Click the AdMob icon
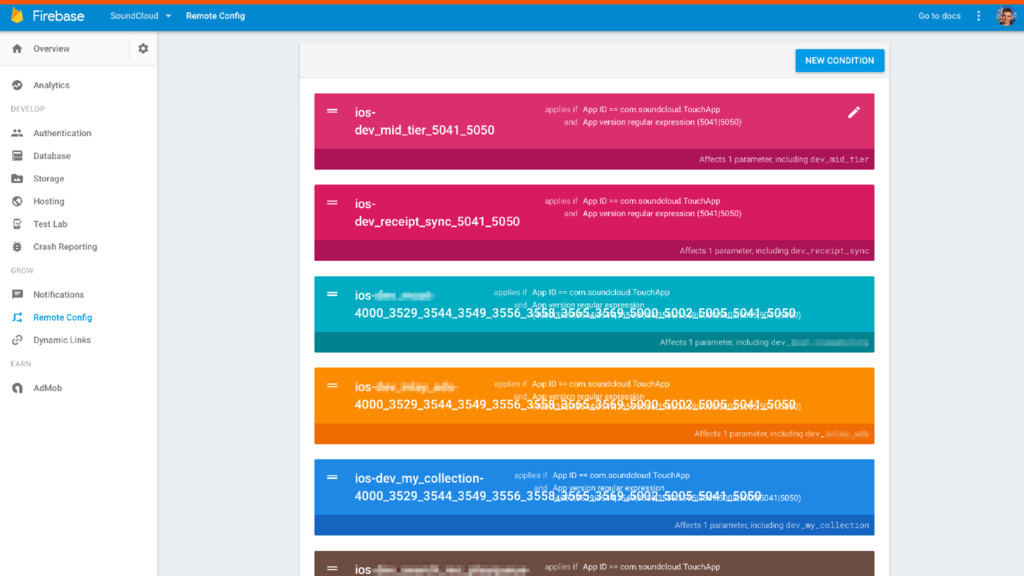This screenshot has height=576, width=1024. coord(17,388)
